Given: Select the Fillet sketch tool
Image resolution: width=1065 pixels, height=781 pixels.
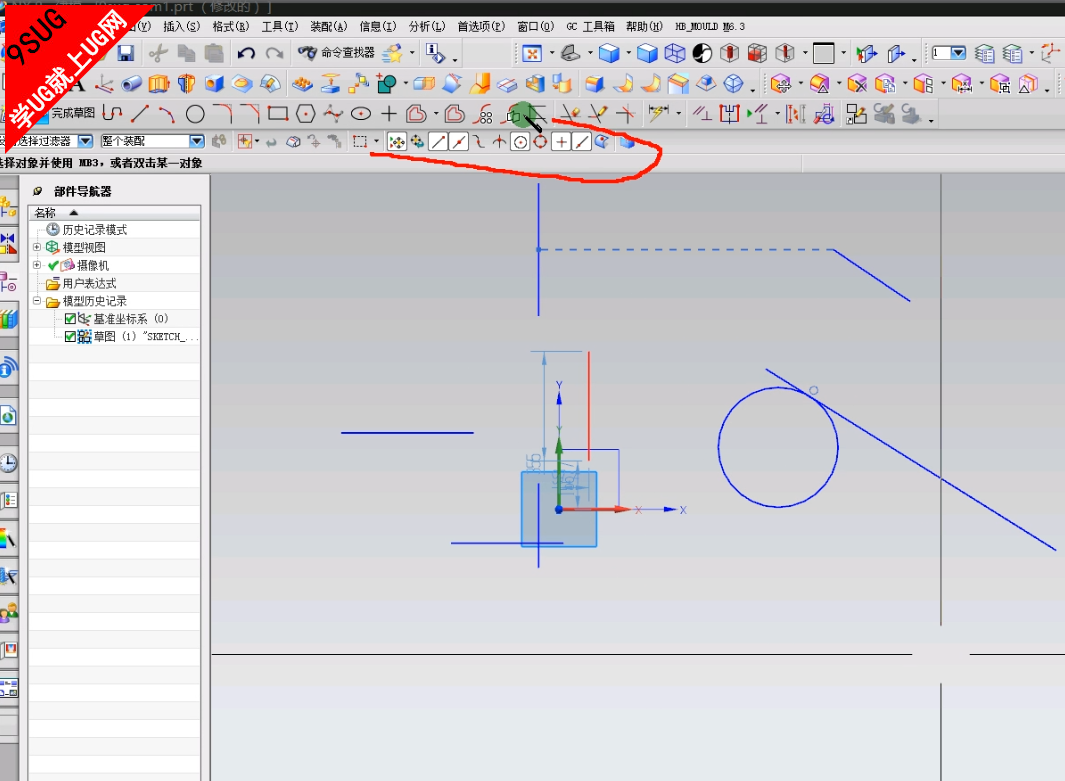Looking at the screenshot, I should coord(223,113).
